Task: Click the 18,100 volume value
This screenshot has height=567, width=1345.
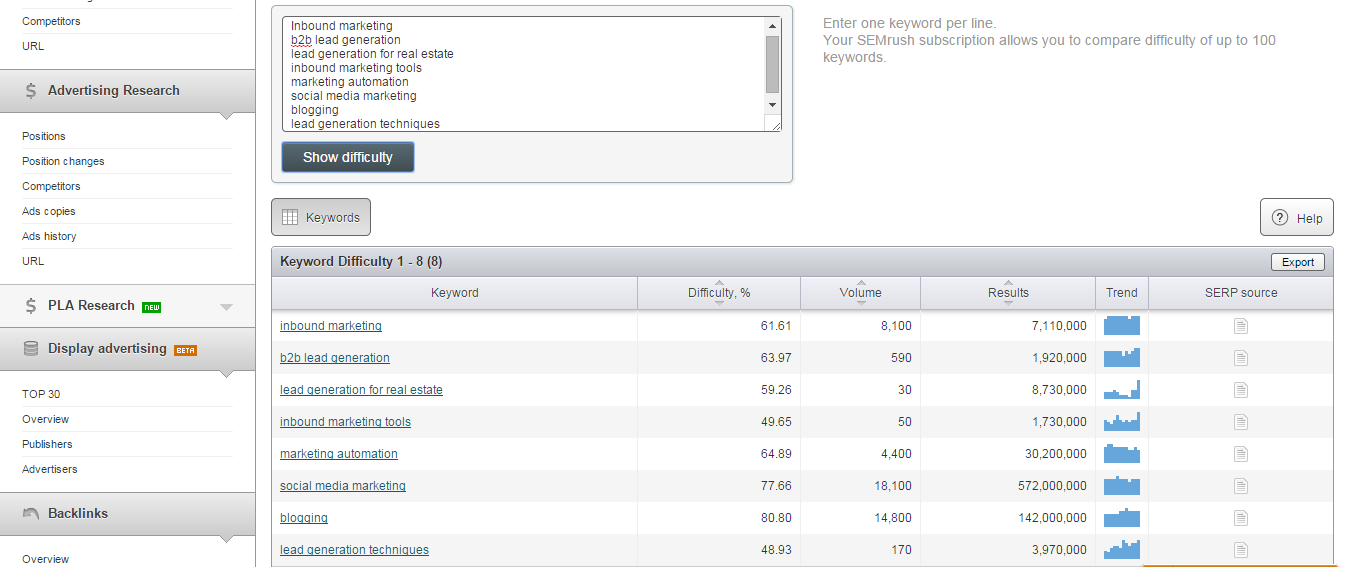Action: point(893,486)
